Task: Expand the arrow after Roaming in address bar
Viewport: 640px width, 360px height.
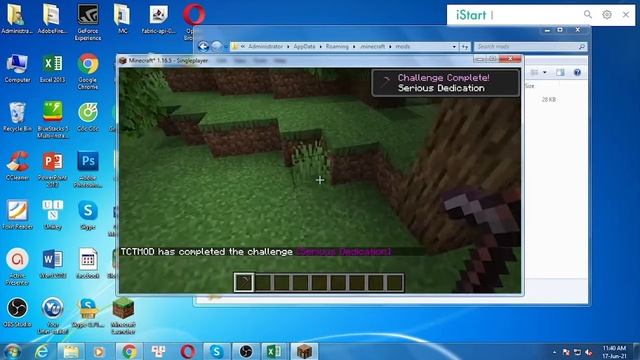Action: point(354,47)
